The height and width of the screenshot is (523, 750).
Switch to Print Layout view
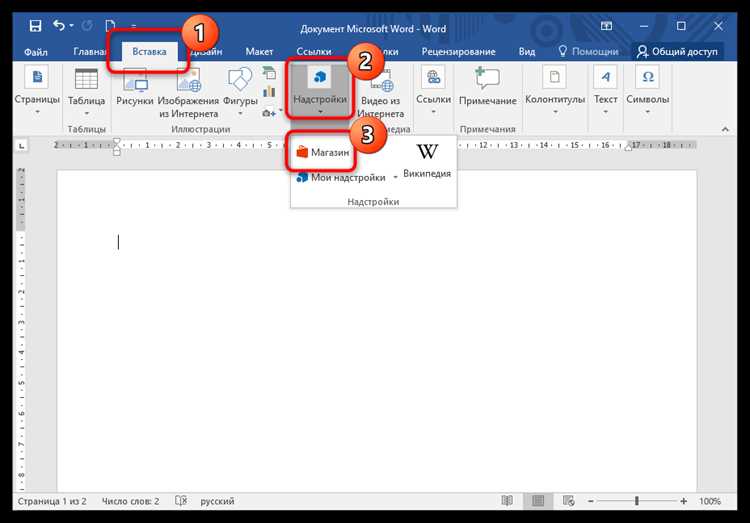tap(538, 501)
